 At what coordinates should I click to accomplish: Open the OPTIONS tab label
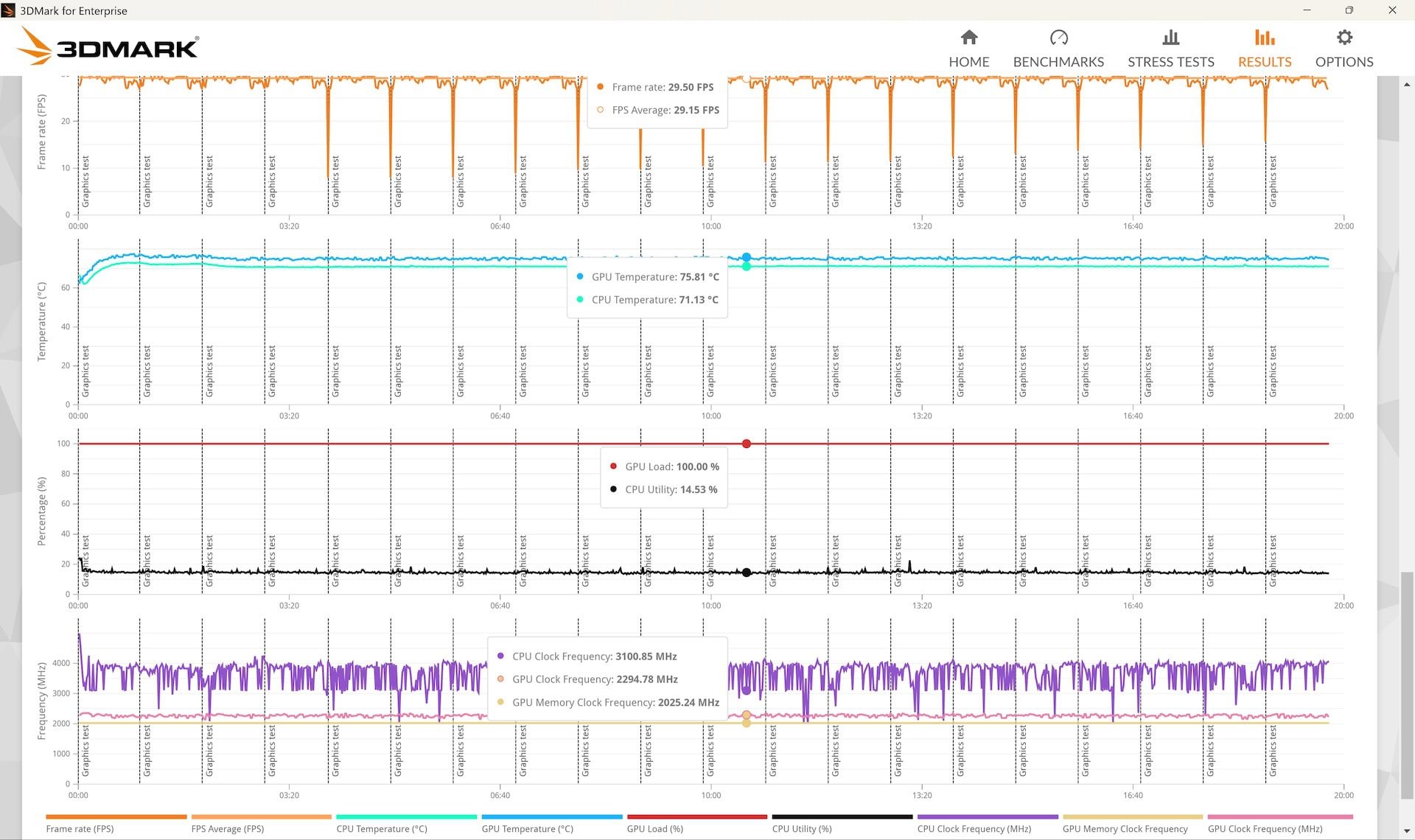[1344, 62]
